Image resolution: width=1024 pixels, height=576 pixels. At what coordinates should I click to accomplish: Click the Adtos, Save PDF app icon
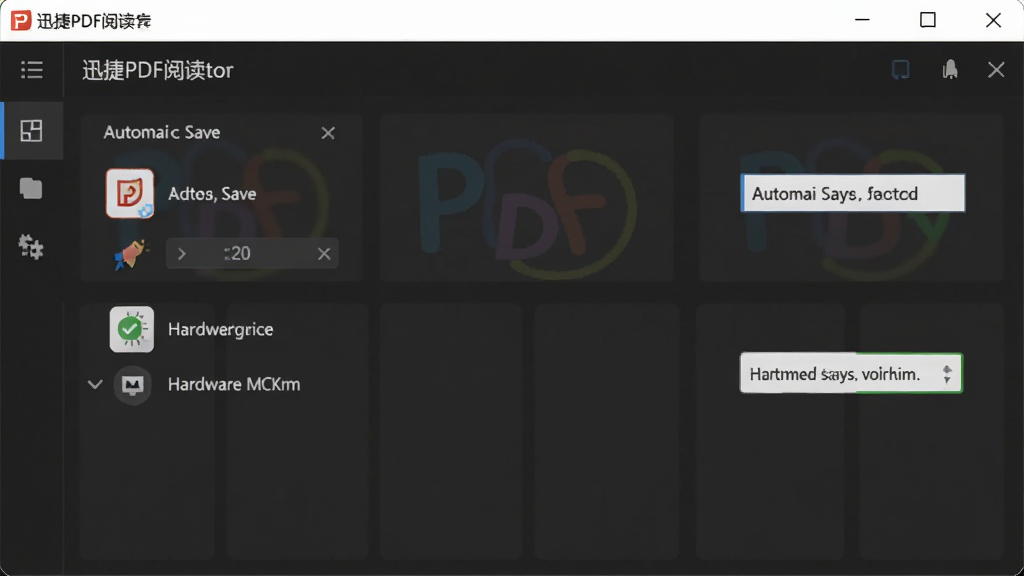(x=130, y=193)
